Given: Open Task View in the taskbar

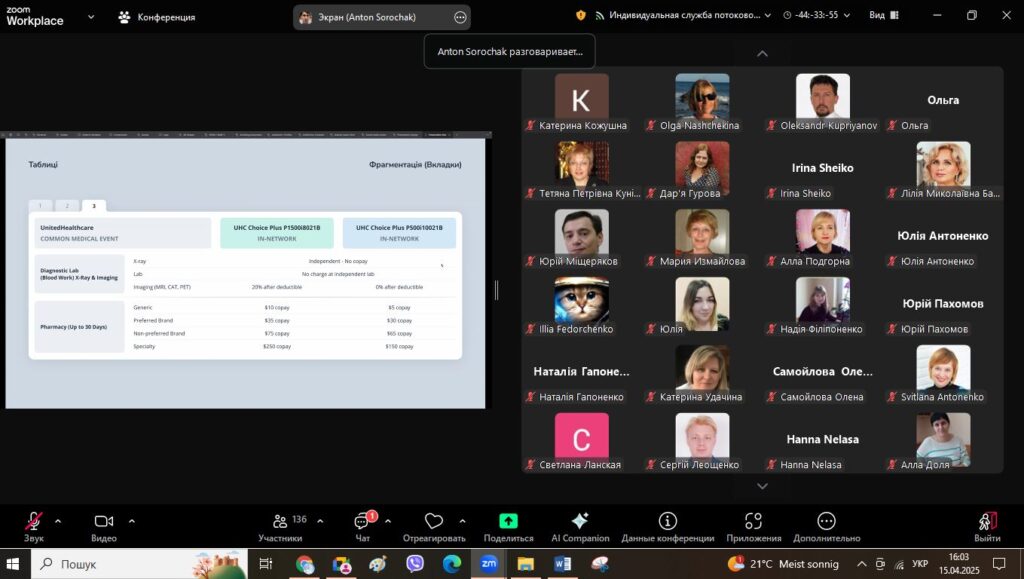Looking at the screenshot, I should (266, 563).
